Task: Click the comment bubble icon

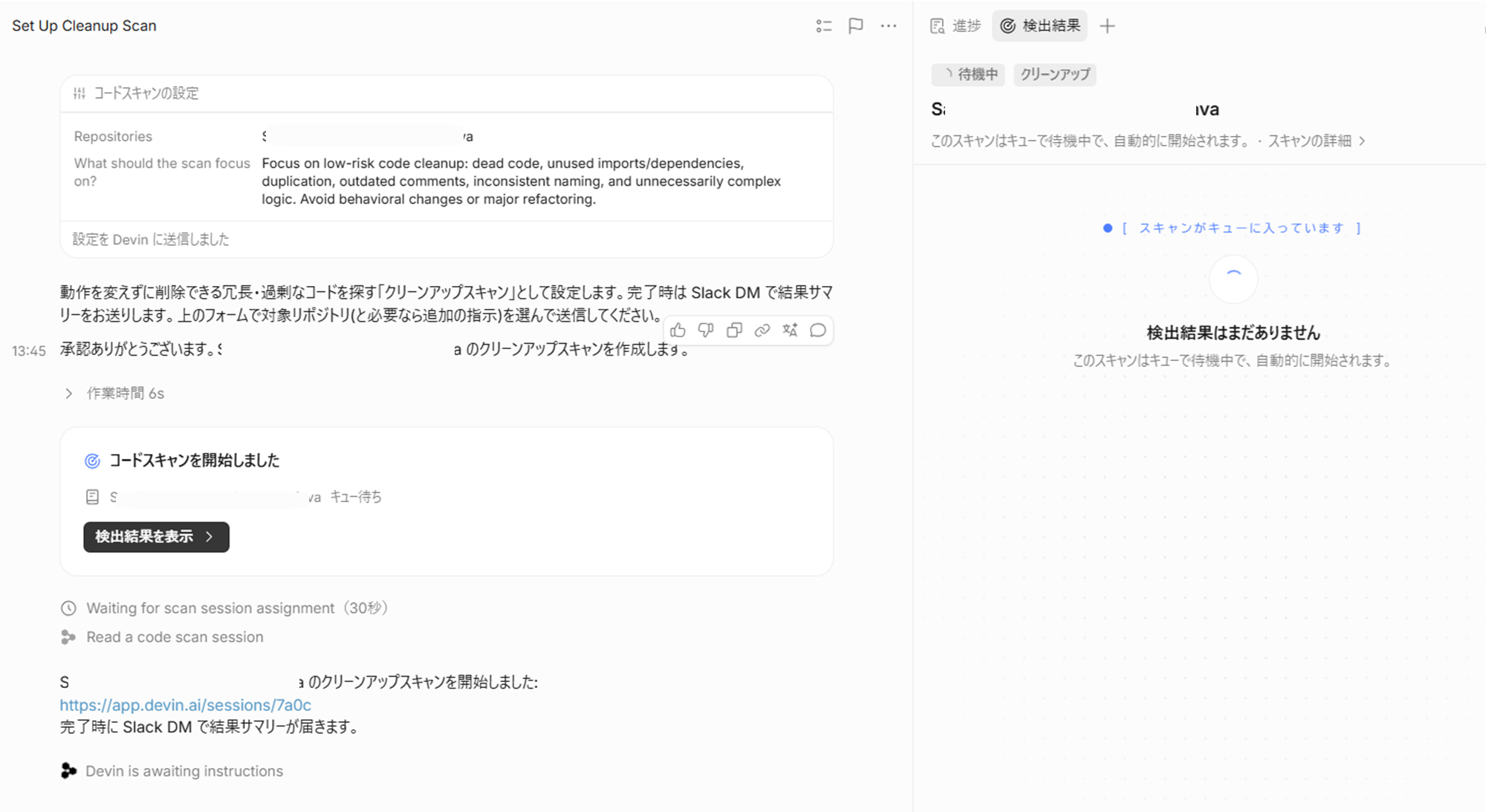Action: point(818,331)
